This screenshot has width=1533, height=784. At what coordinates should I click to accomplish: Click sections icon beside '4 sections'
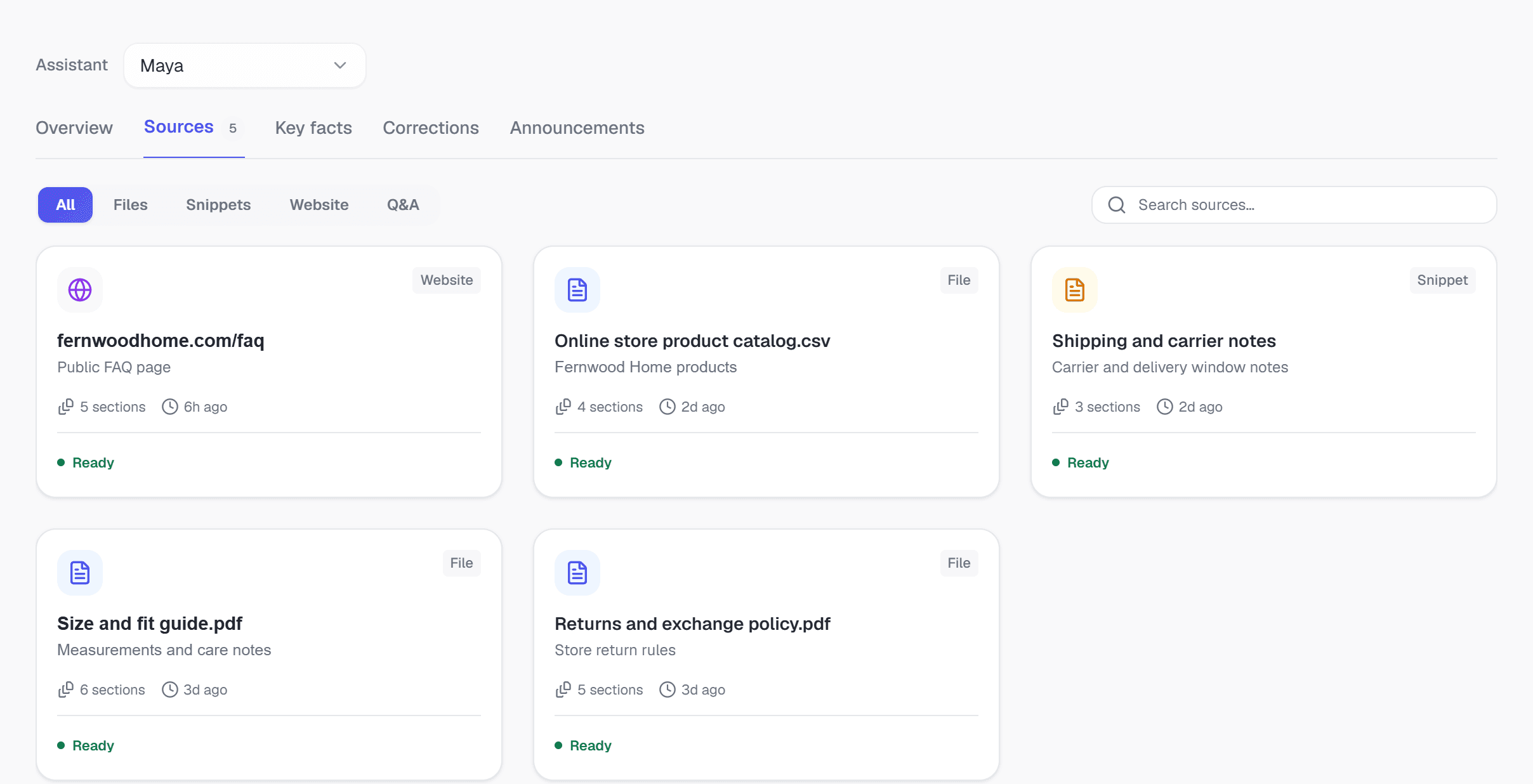(563, 407)
